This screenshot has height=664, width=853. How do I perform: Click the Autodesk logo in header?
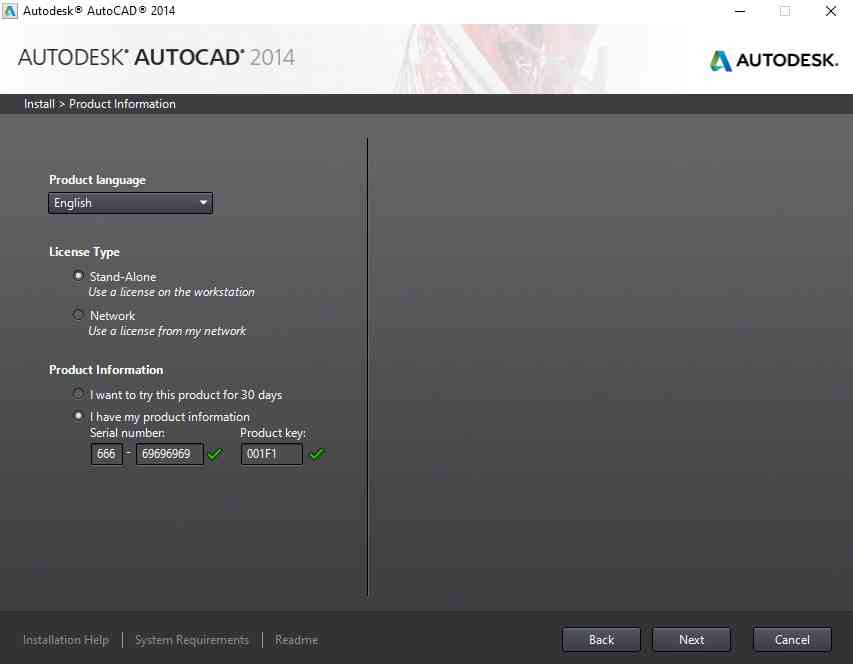coord(773,60)
